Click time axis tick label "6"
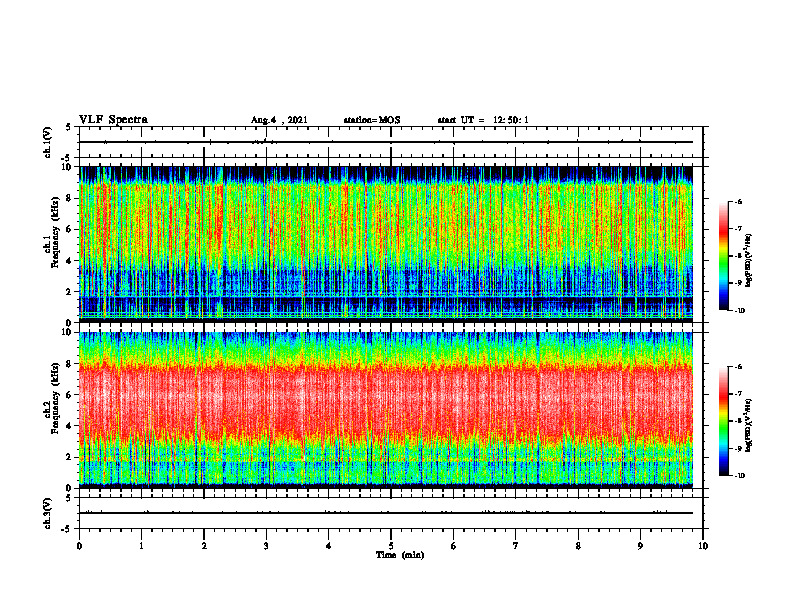Screen dimensions: 792x612 pos(454,546)
